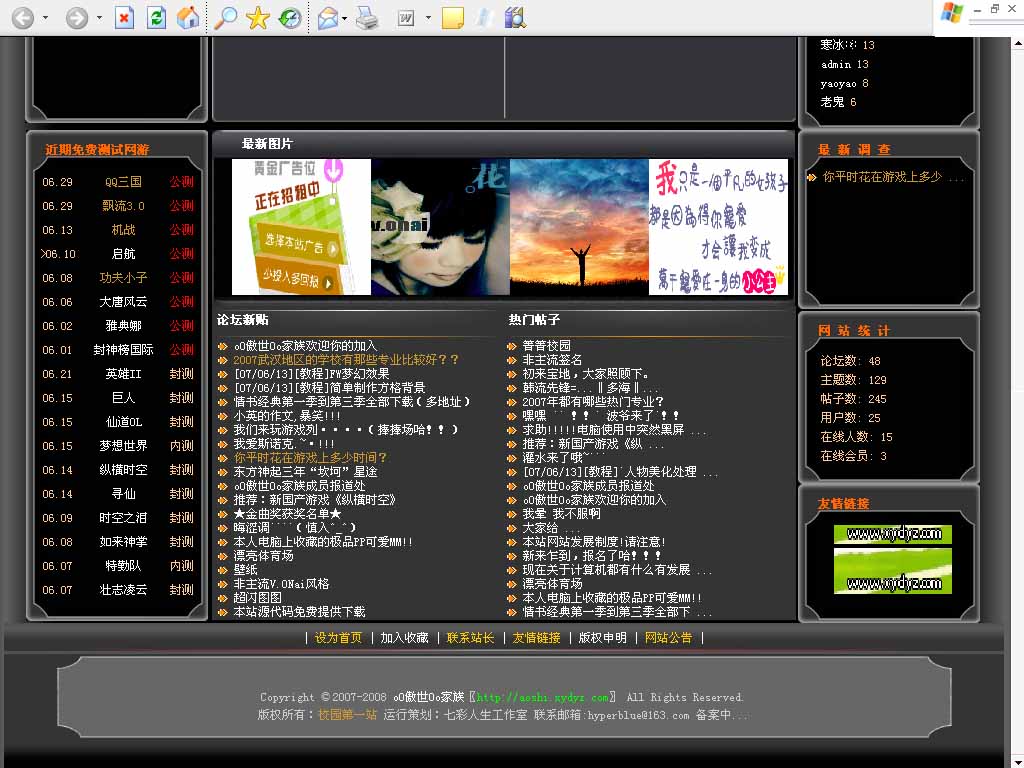Open post 东方神起三年“坎坷”星途
Image resolution: width=1024 pixels, height=768 pixels.
(305, 472)
